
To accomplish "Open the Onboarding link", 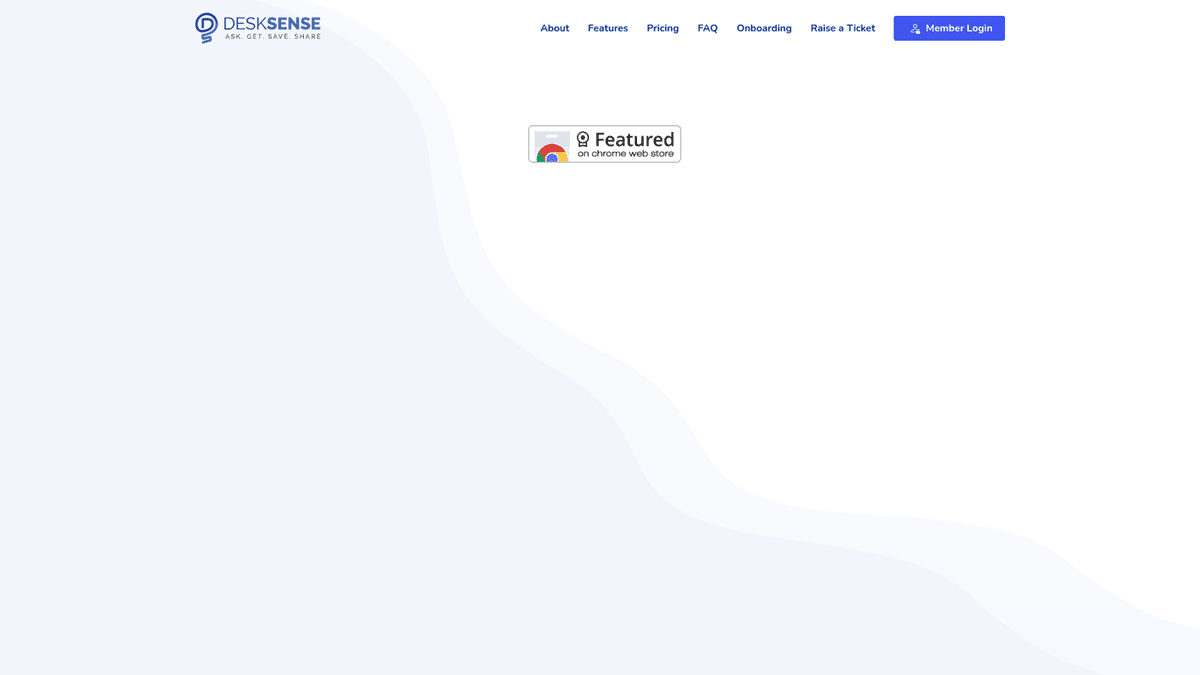I will click(764, 28).
